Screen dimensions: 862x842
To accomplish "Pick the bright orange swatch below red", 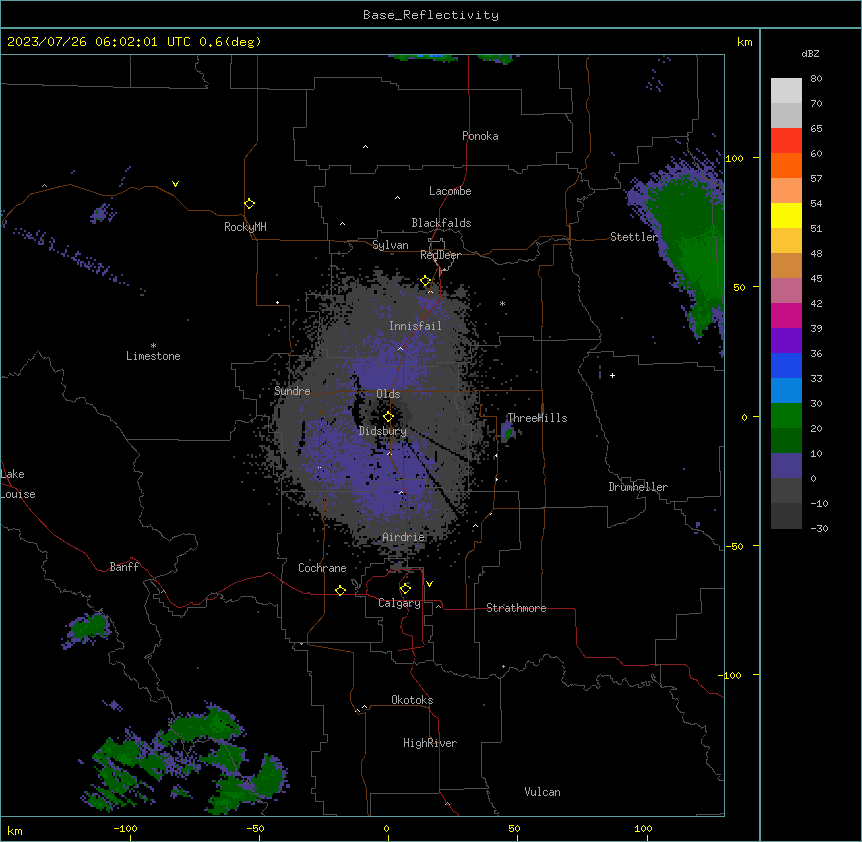I will [786, 165].
